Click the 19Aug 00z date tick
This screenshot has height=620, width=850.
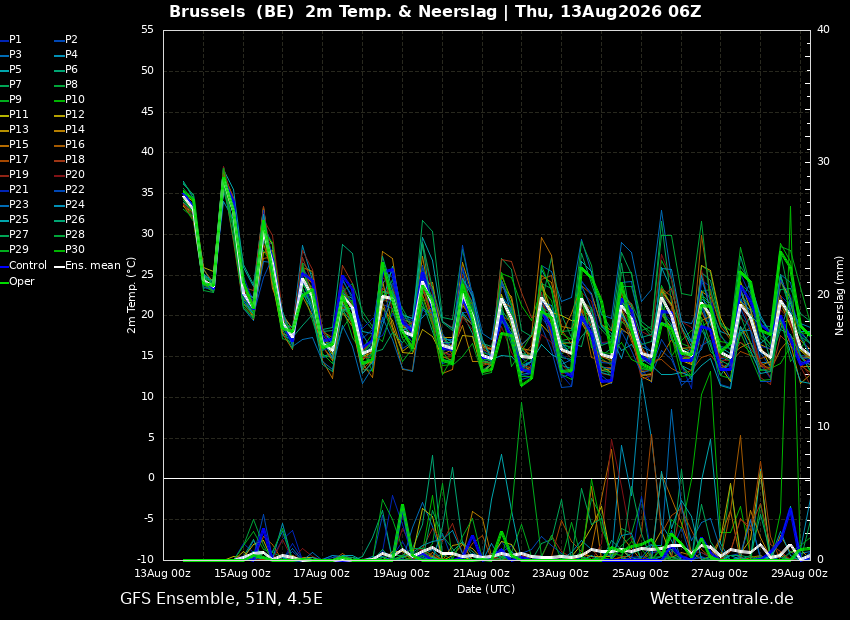point(402,573)
